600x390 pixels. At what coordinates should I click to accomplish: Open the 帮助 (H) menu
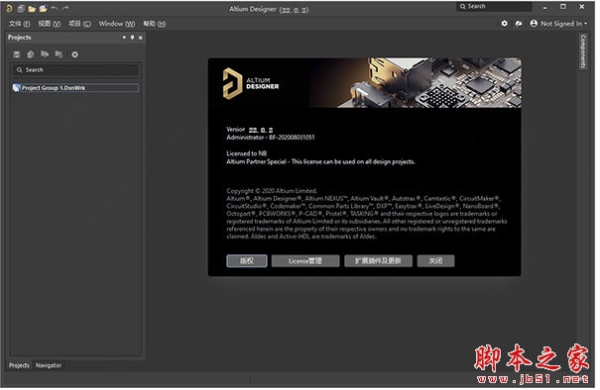click(x=155, y=24)
